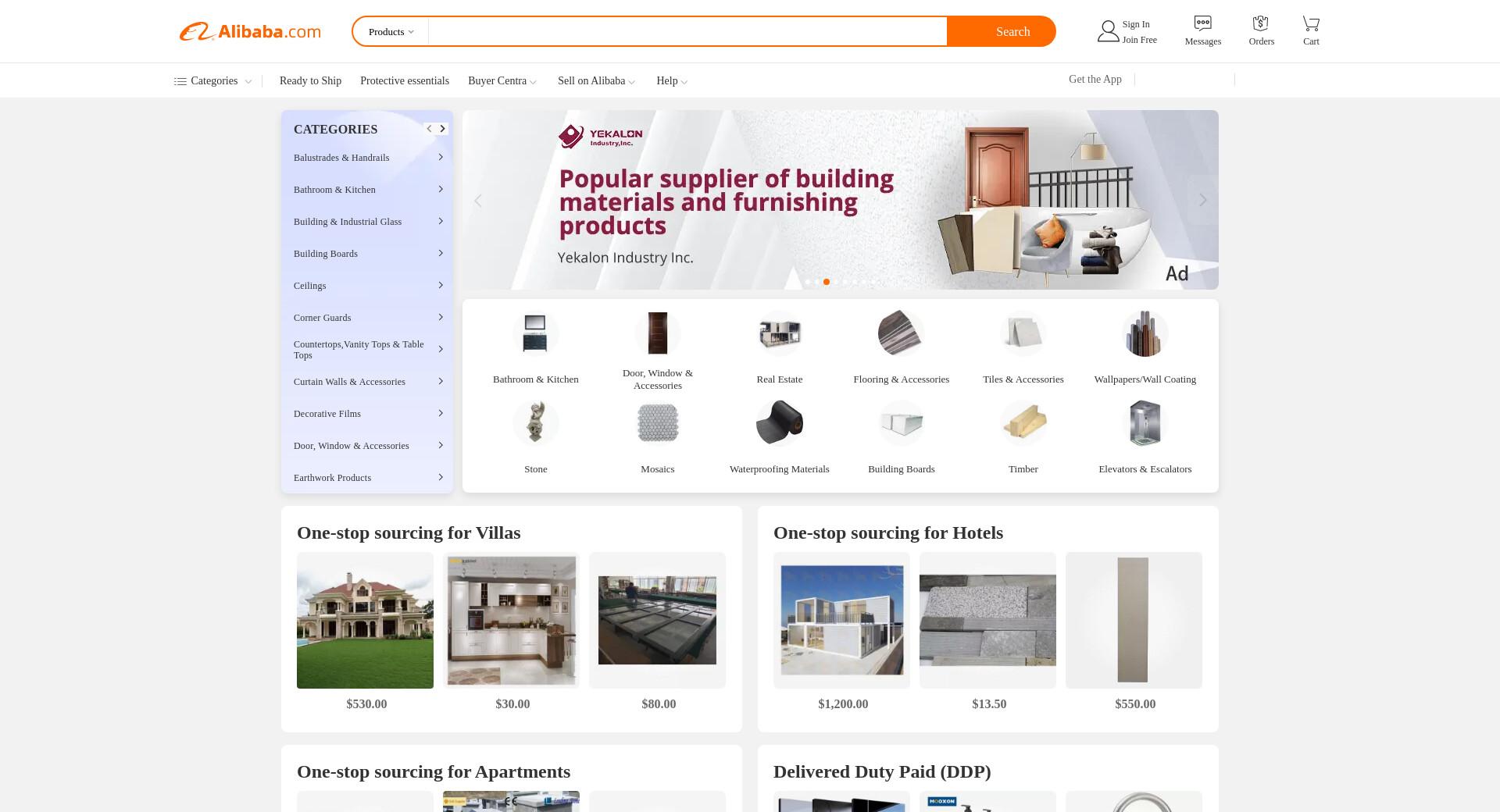The image size is (1500, 812).
Task: Open the Ready to Ship menu item
Action: click(x=310, y=81)
